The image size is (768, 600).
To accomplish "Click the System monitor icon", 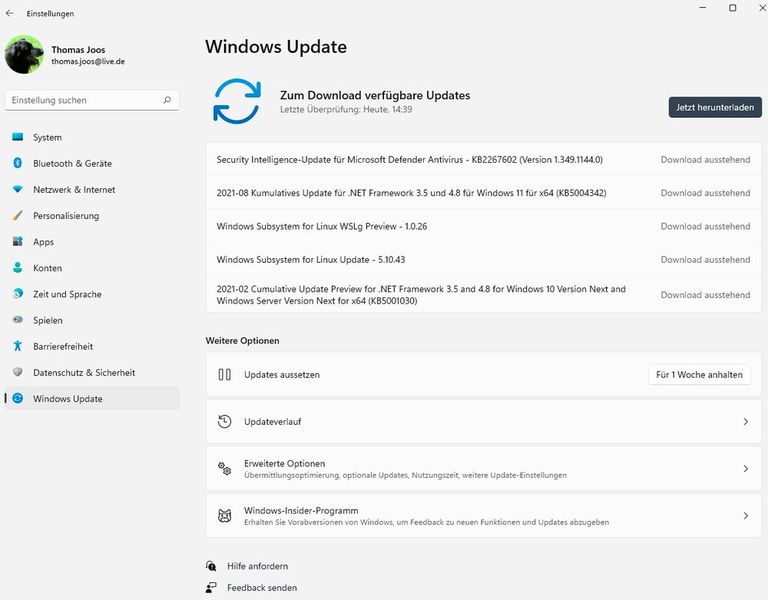I will (18, 137).
